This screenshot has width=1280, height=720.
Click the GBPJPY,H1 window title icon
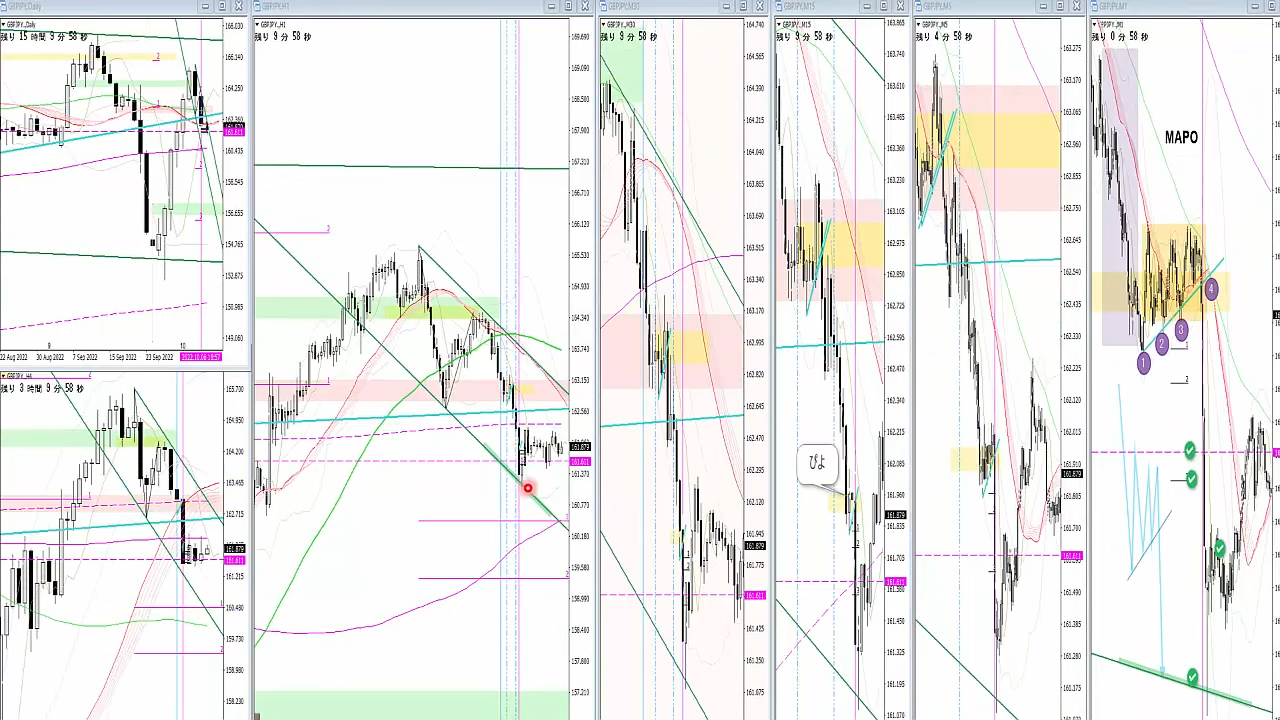click(258, 6)
